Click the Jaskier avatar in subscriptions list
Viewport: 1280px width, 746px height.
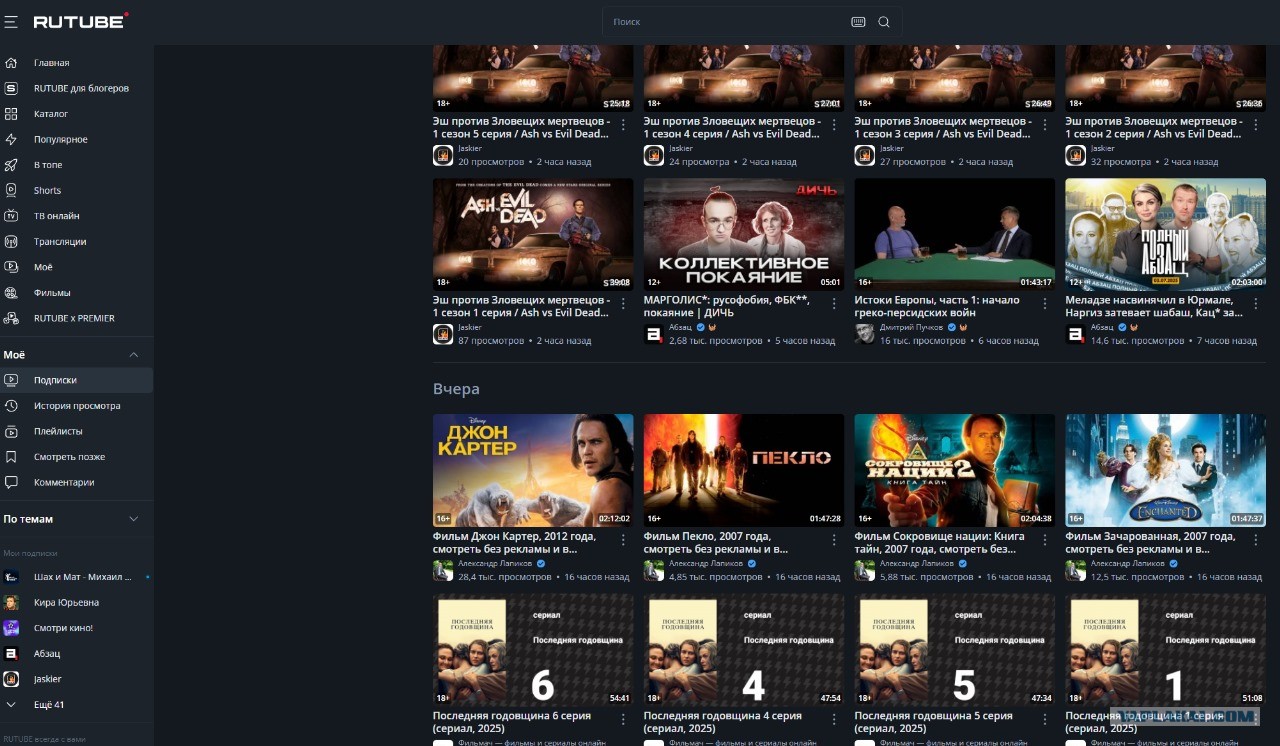[11, 679]
